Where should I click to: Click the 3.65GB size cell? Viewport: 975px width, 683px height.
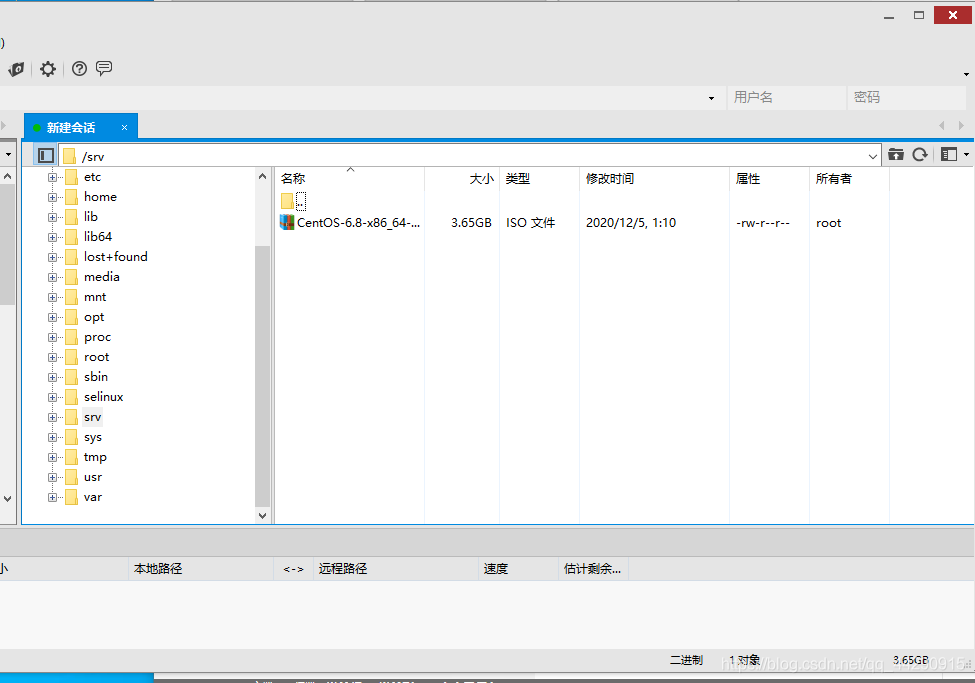pos(471,223)
